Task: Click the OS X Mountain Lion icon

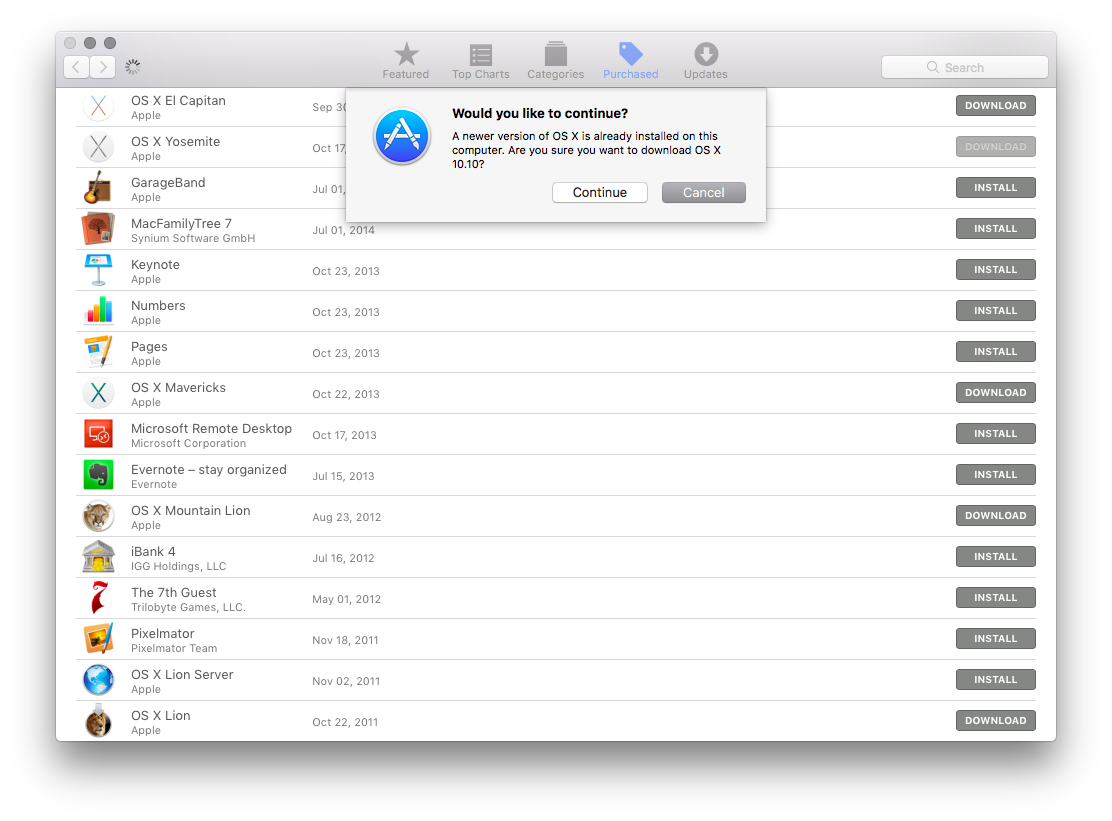Action: point(99,516)
